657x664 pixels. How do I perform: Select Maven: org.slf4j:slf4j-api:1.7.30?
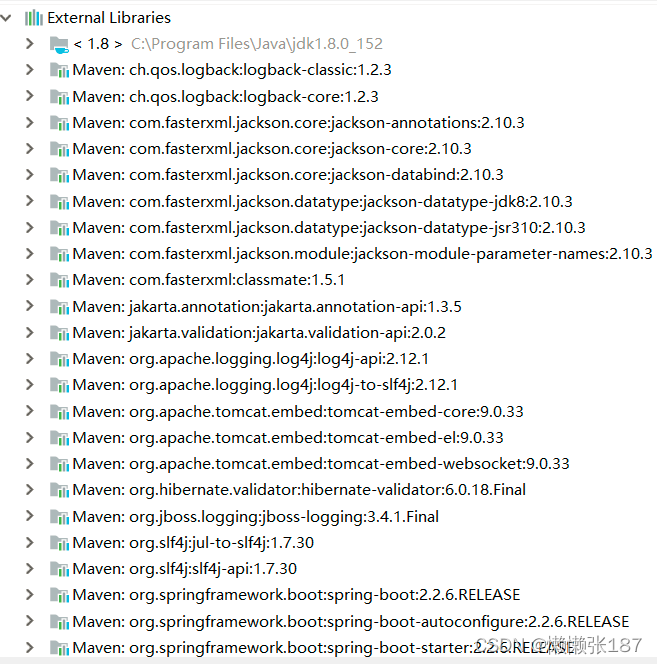point(185,569)
